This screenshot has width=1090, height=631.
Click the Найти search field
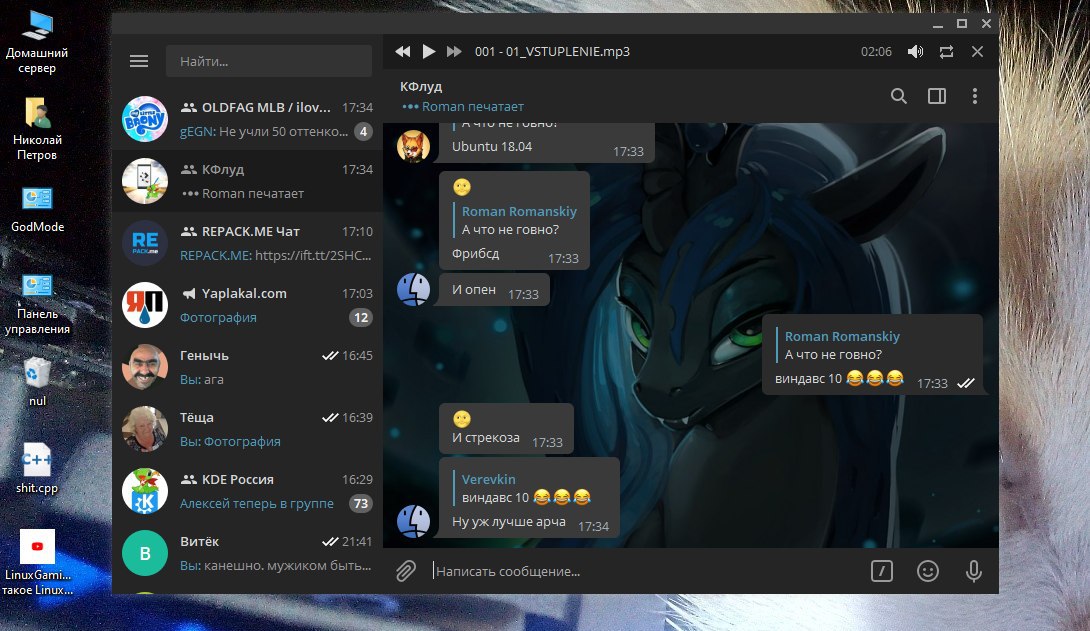tap(269, 61)
